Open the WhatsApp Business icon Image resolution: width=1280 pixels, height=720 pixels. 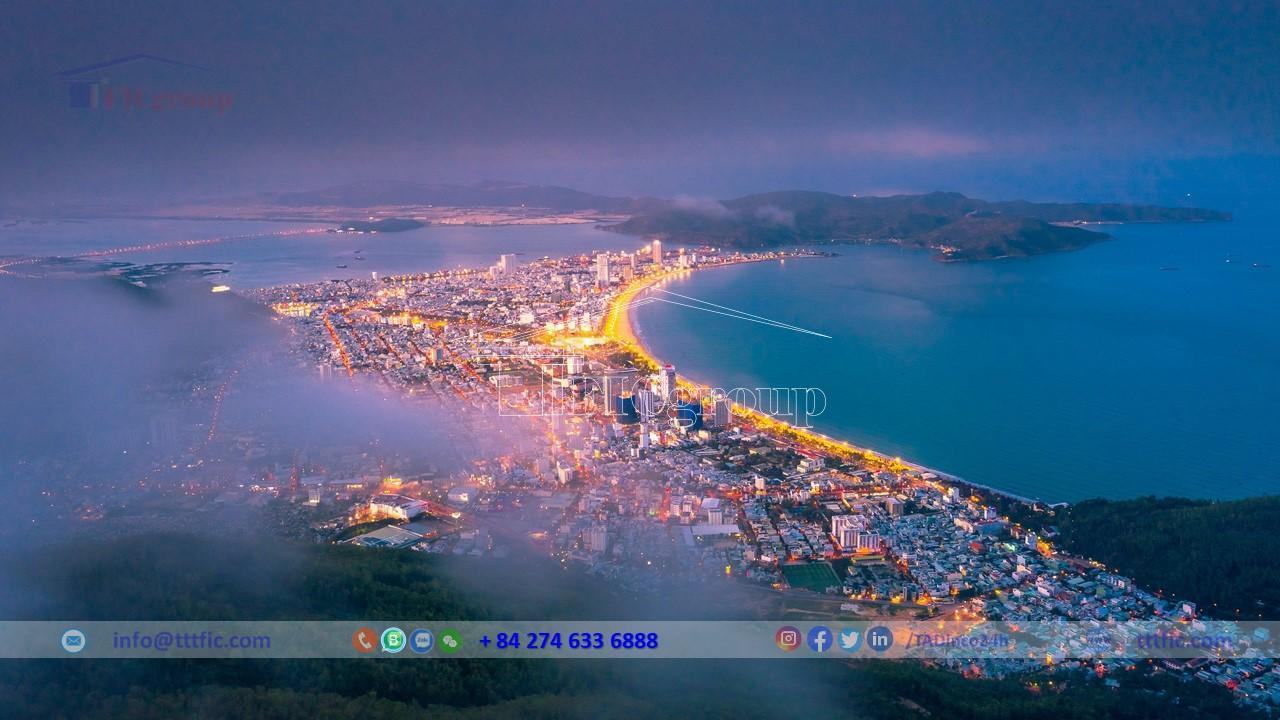pyautogui.click(x=393, y=640)
